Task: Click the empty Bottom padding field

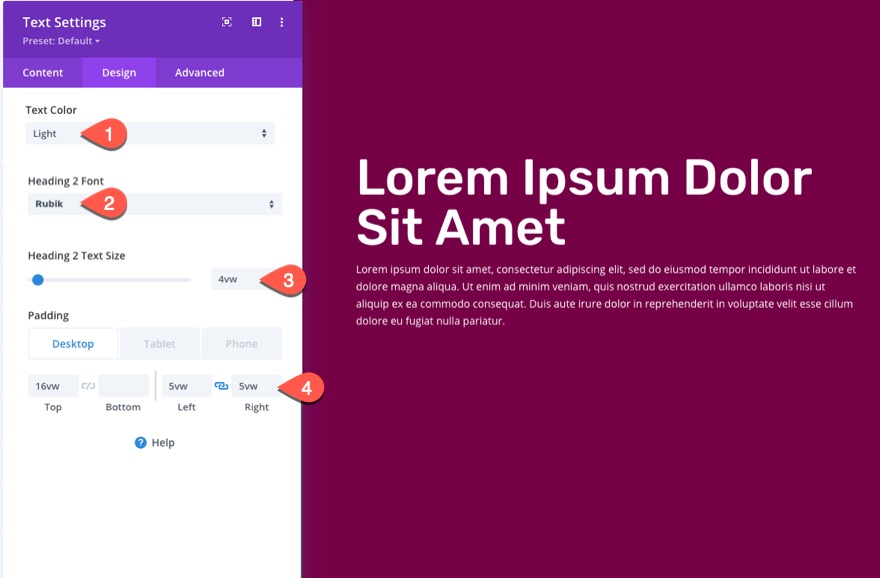Action: coord(123,386)
